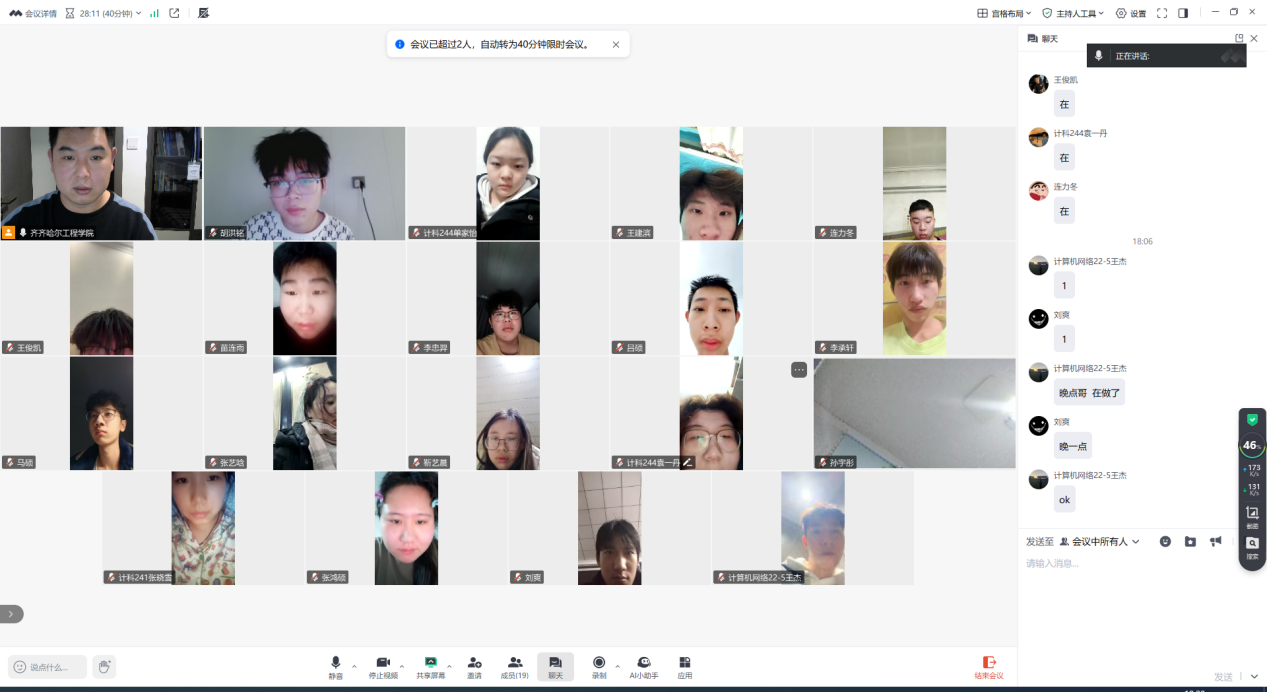
Task: Open the 邀请 (Invite) icon
Action: [474, 667]
